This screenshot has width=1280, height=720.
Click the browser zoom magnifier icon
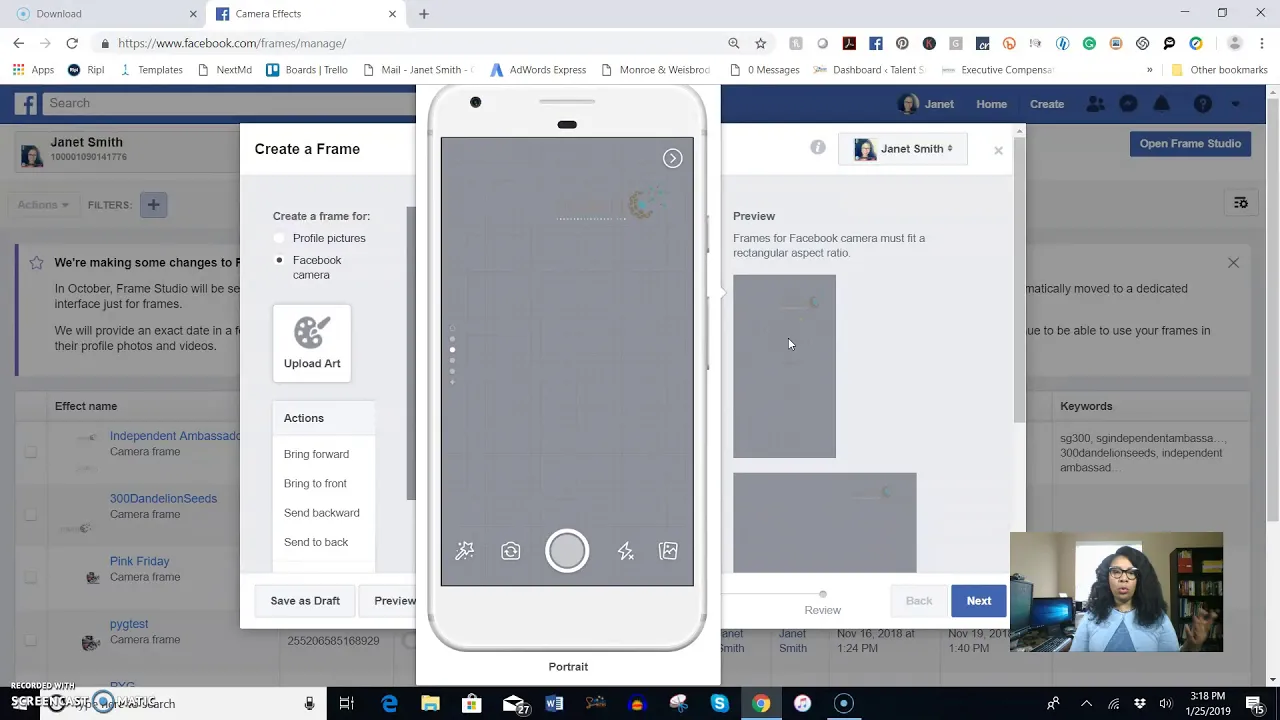[734, 43]
